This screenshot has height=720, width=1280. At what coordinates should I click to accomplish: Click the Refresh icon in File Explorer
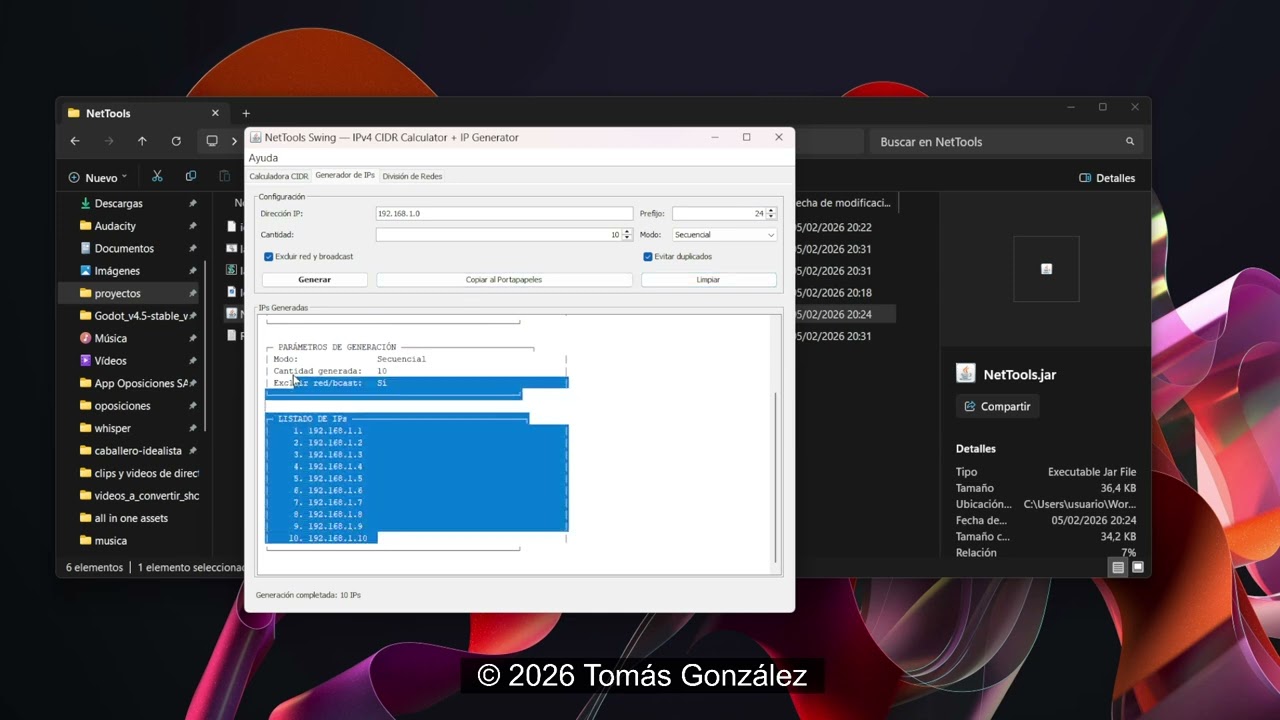point(176,141)
